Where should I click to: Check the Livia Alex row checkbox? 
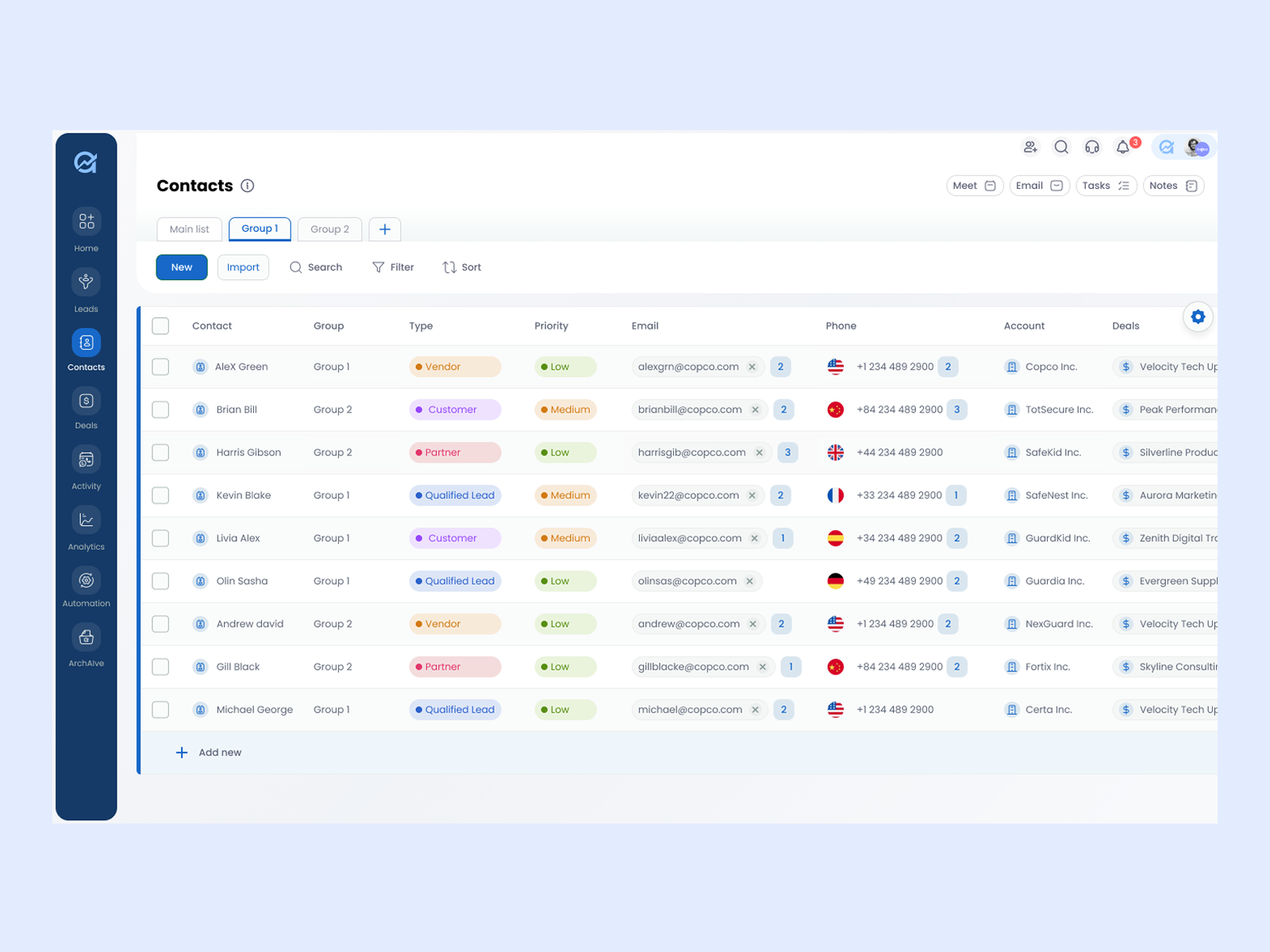pos(160,538)
